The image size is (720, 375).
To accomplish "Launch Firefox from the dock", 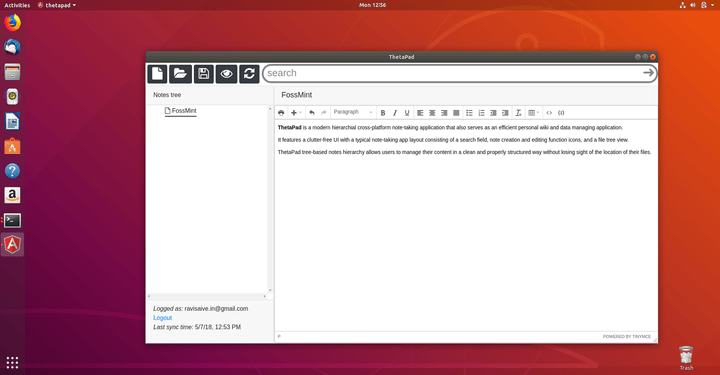I will tap(12, 22).
